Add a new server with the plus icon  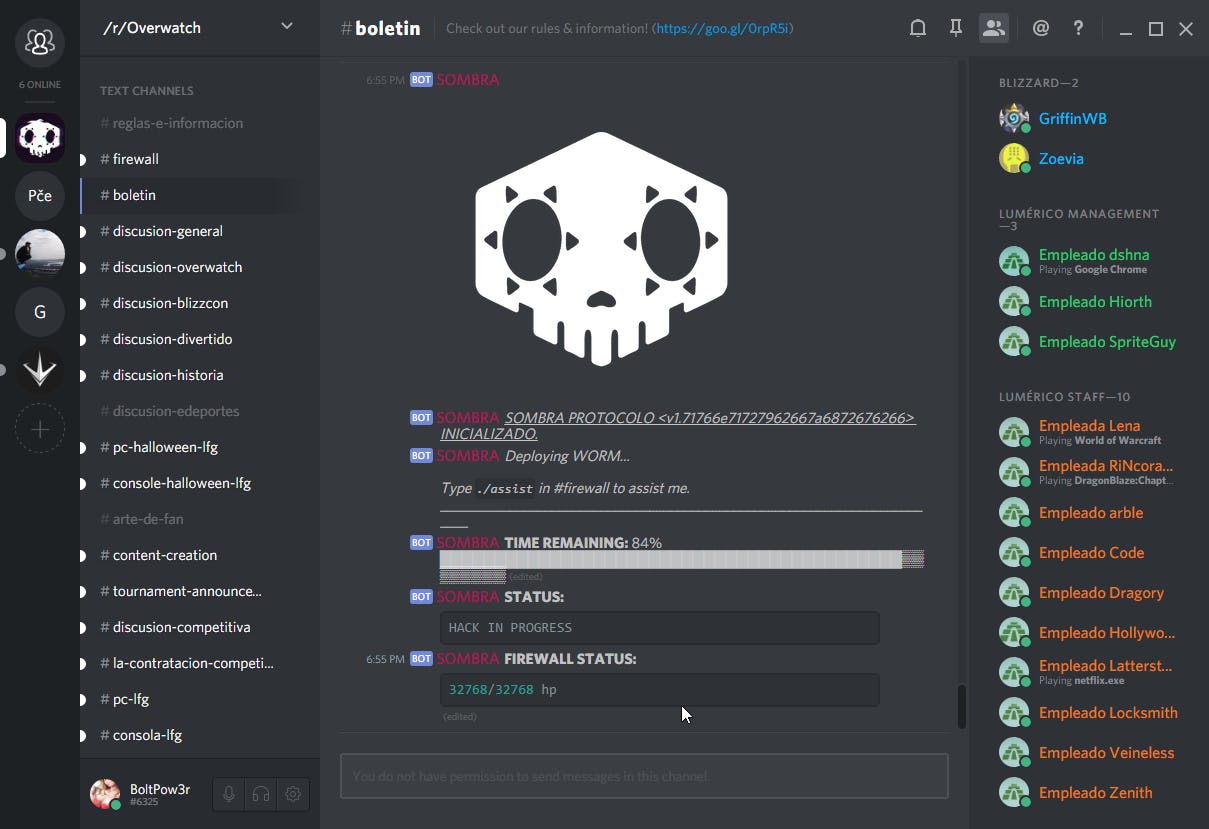click(39, 428)
